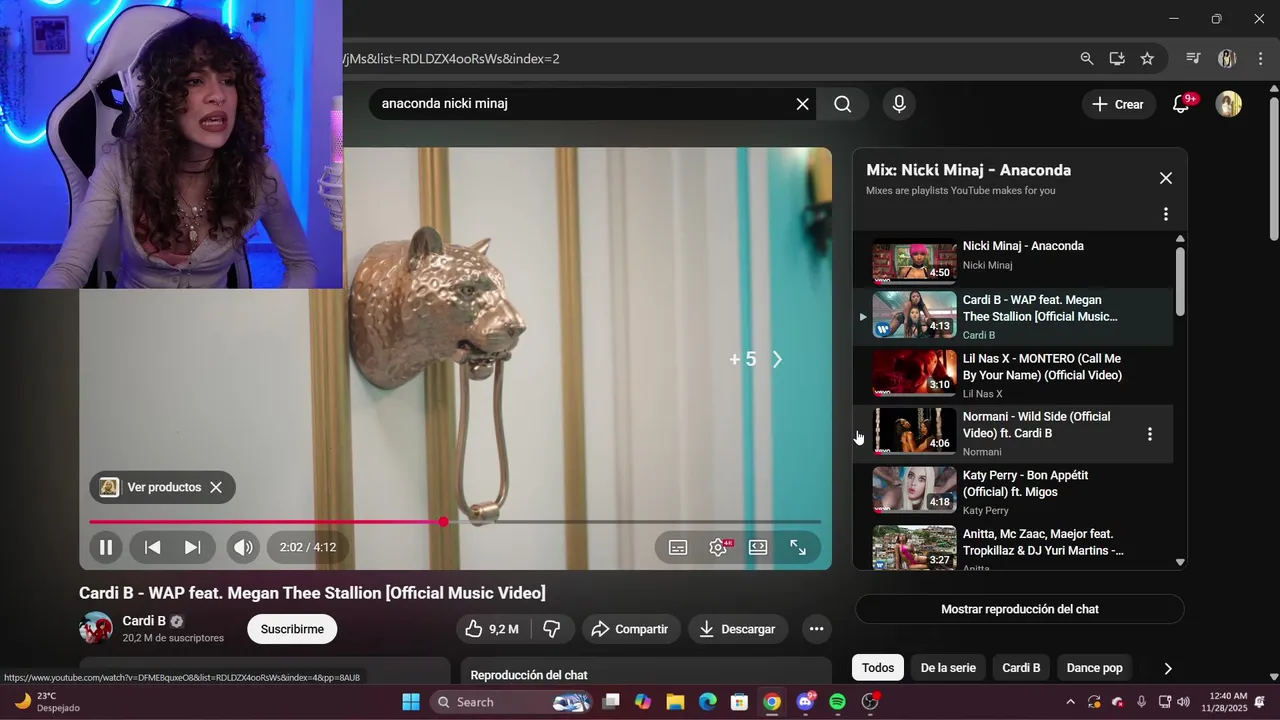Show hidden system tray icons
Screen dimensions: 1280x720
(1070, 702)
